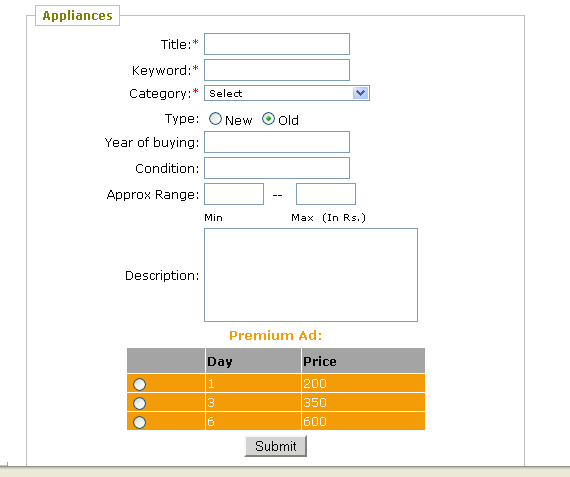Focus the Keyword text box

coord(277,70)
